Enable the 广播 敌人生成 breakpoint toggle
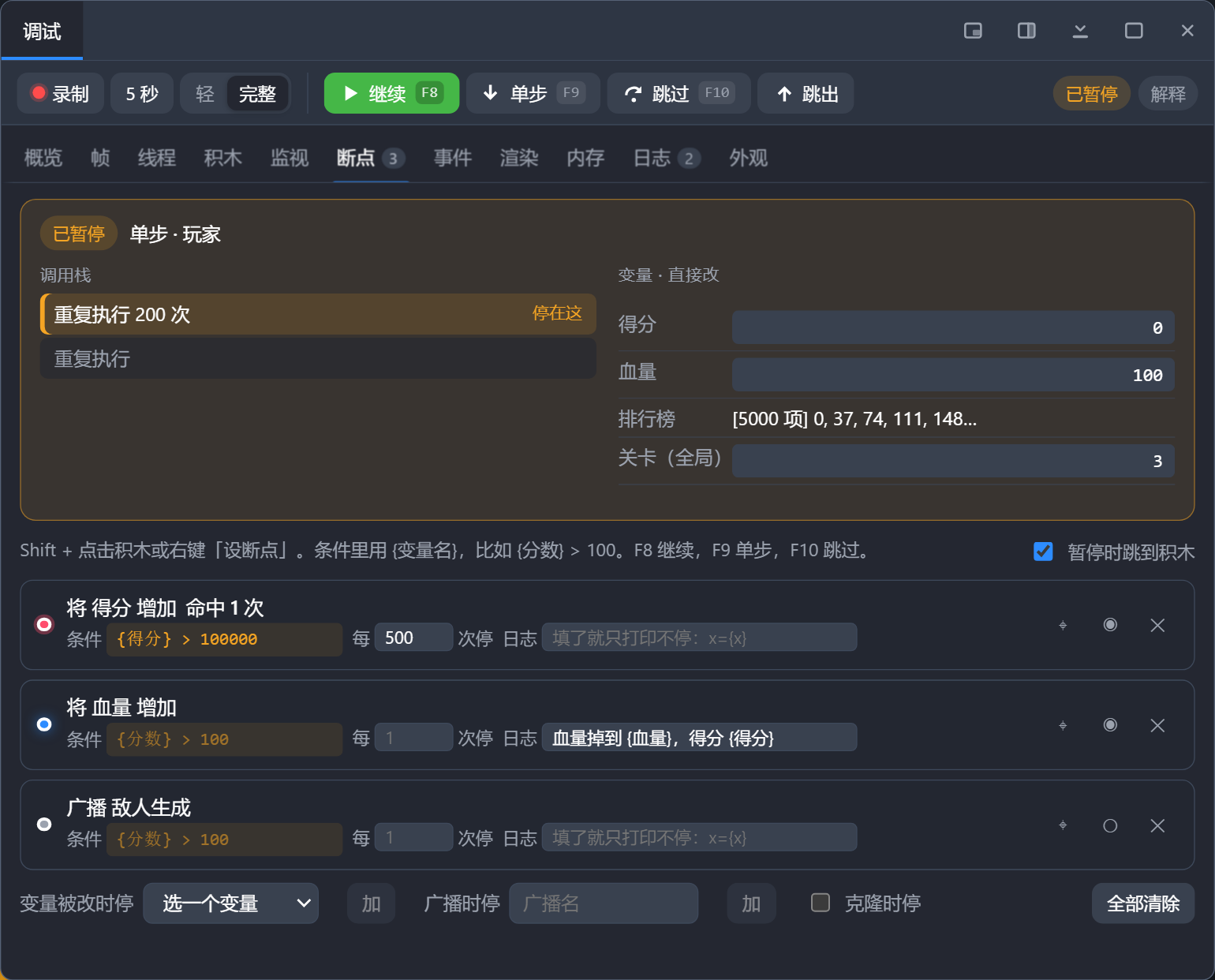The height and width of the screenshot is (980, 1215). coord(1110,826)
